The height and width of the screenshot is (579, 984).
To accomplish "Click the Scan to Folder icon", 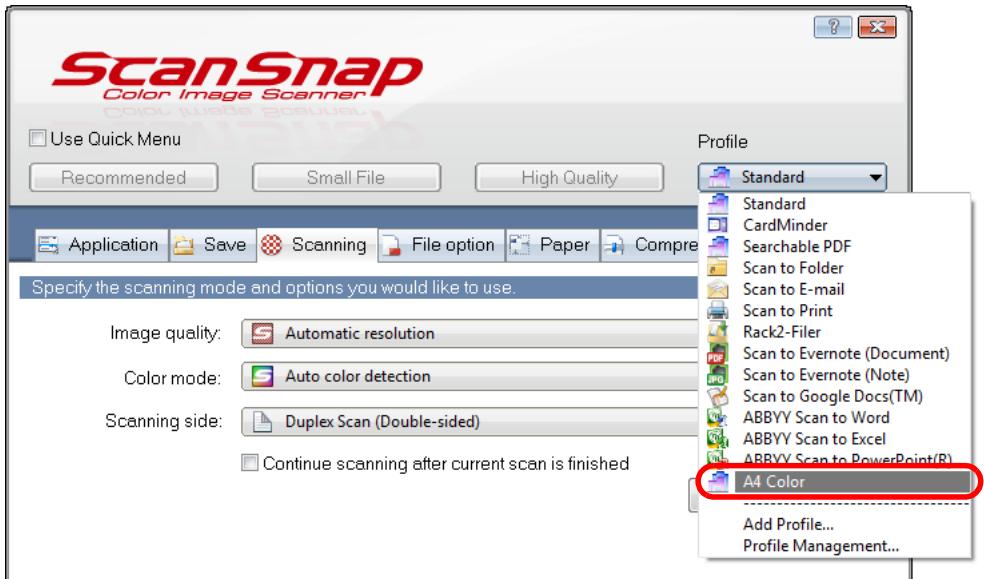I will tap(718, 268).
